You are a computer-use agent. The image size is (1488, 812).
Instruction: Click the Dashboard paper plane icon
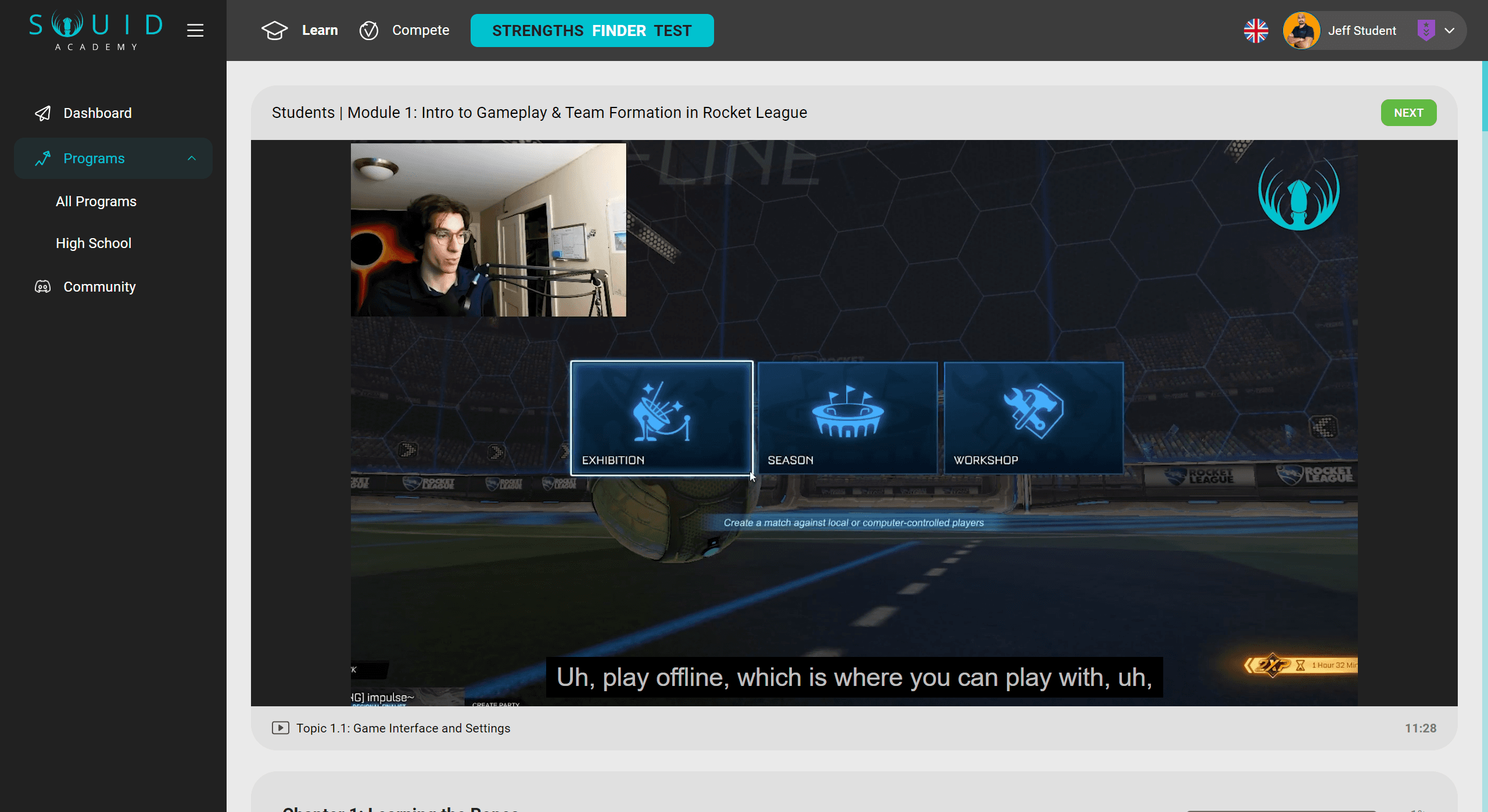click(x=43, y=113)
